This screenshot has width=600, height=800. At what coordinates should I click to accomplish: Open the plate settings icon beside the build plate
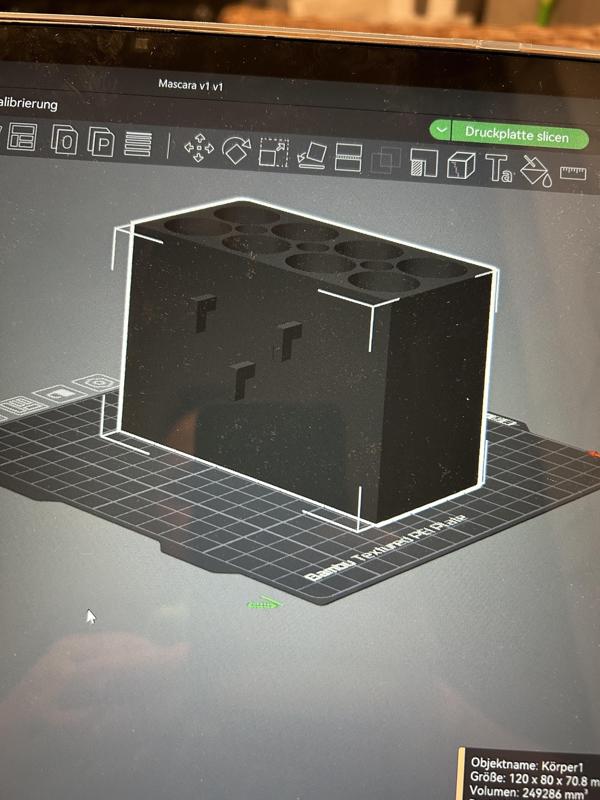[97, 382]
